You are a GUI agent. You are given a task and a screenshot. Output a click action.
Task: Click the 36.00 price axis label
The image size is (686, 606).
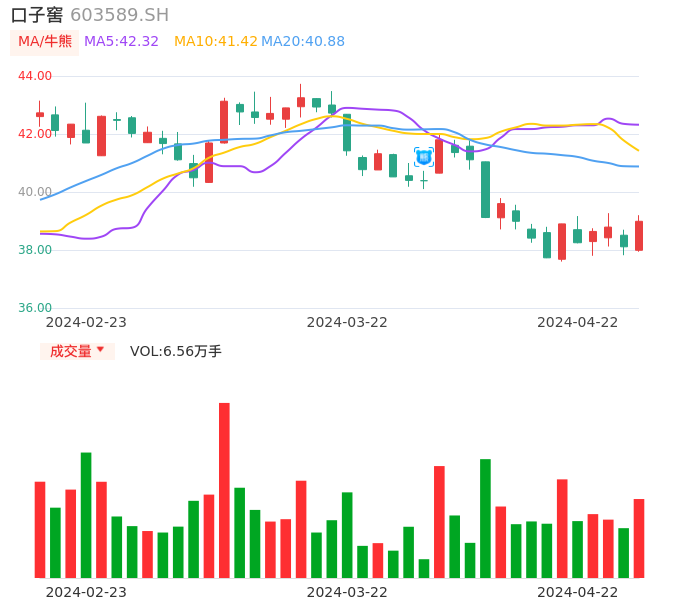point(35,308)
